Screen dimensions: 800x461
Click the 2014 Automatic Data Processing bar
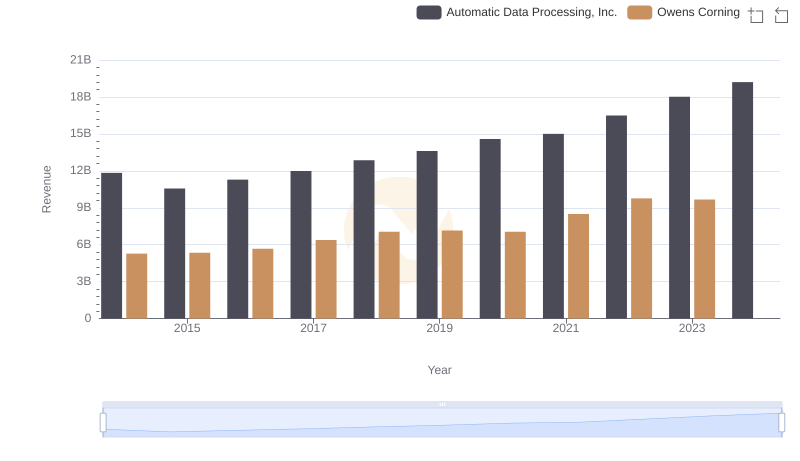point(112,246)
